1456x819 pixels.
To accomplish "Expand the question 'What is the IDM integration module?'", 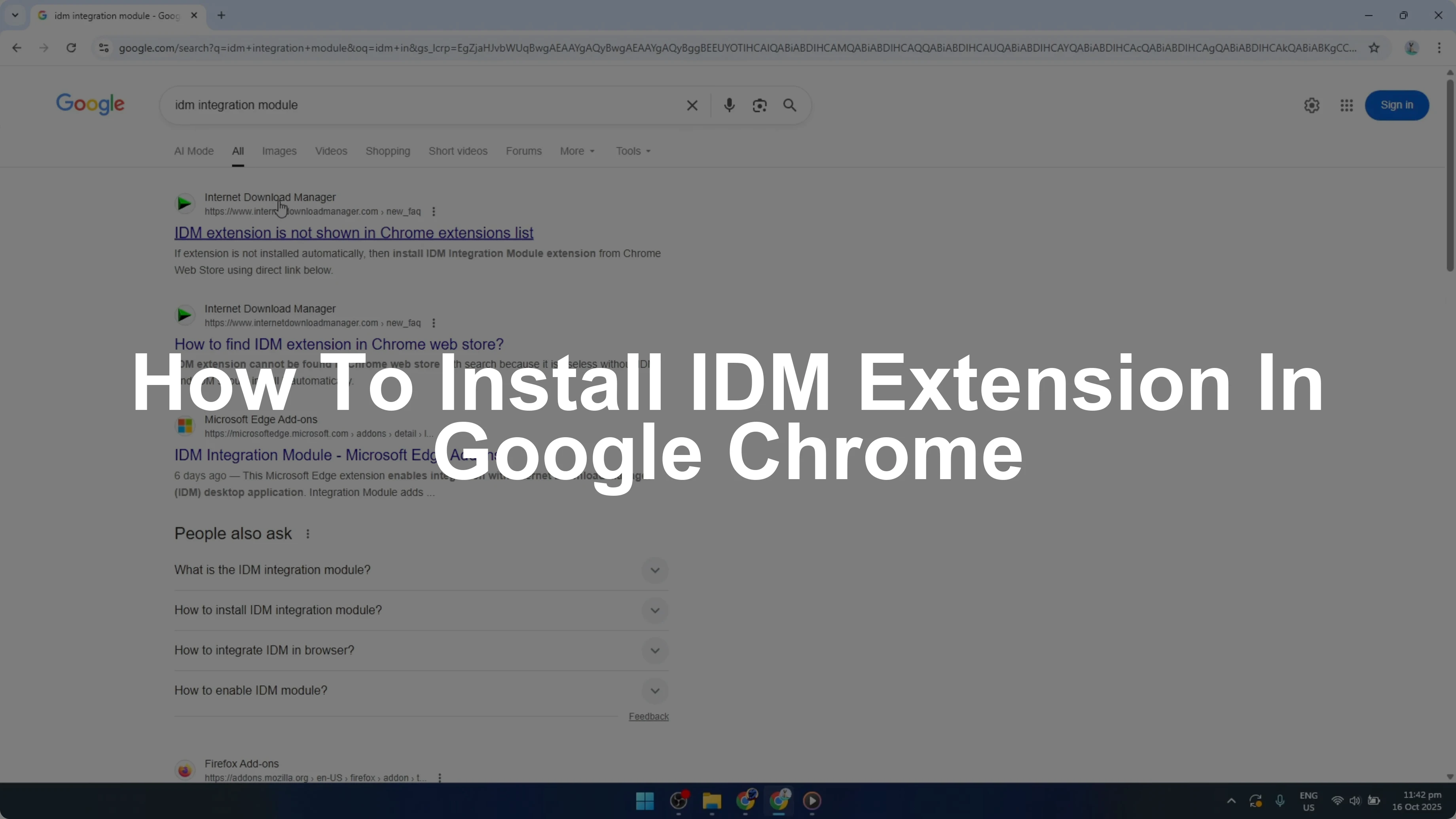I will [654, 570].
